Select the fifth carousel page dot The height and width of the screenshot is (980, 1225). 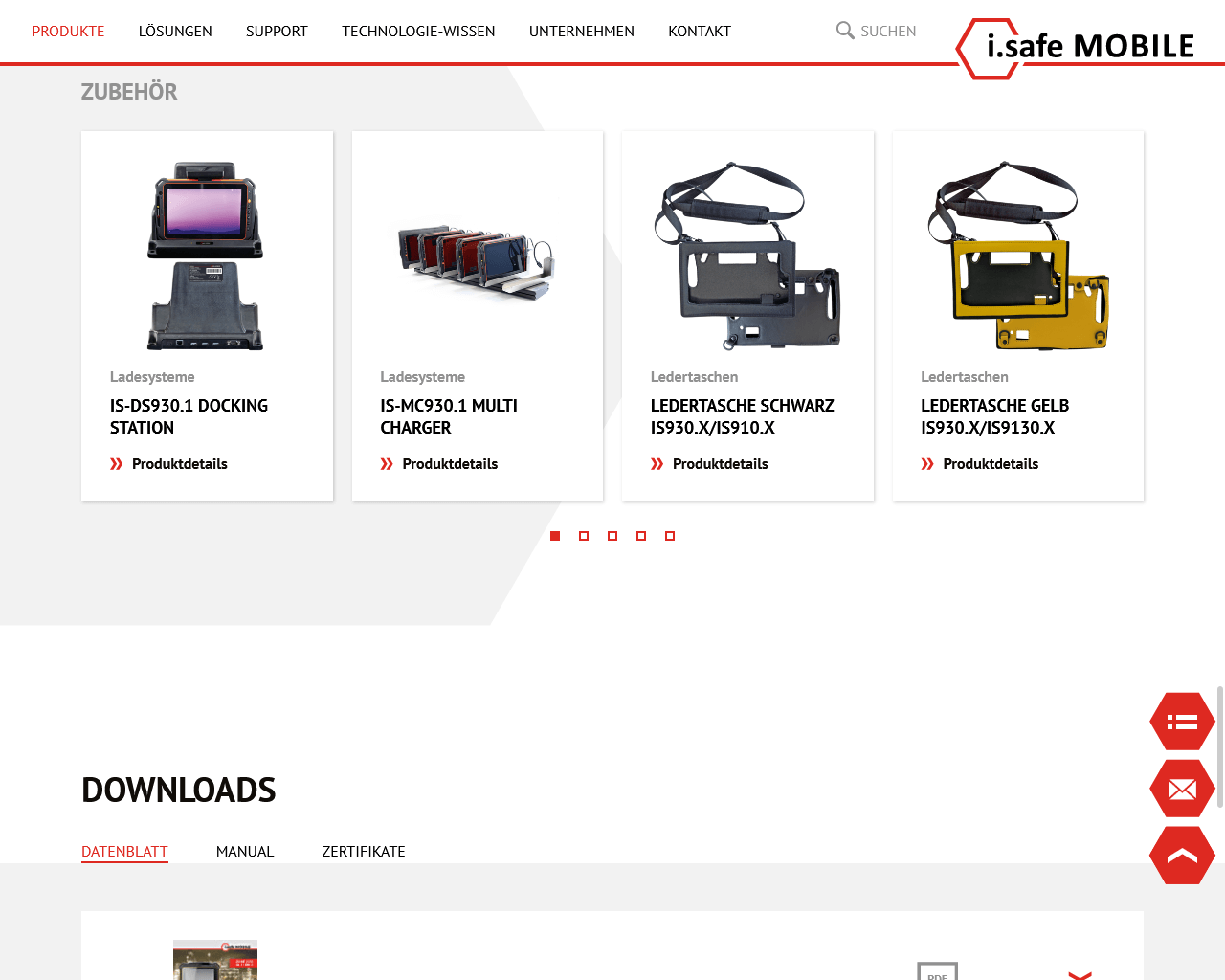point(670,536)
